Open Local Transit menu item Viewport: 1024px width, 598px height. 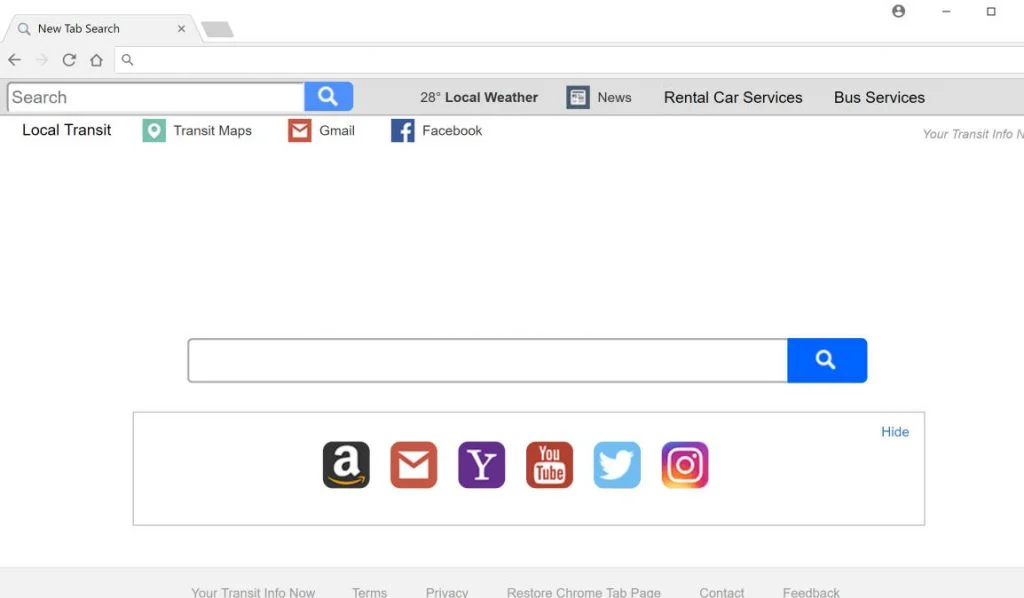pyautogui.click(x=67, y=130)
